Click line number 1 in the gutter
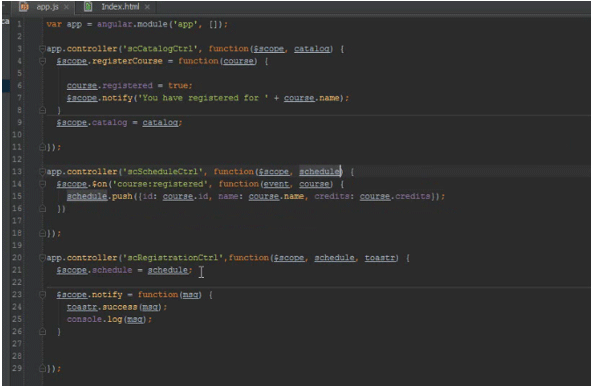The image size is (593, 388). tap(19, 24)
